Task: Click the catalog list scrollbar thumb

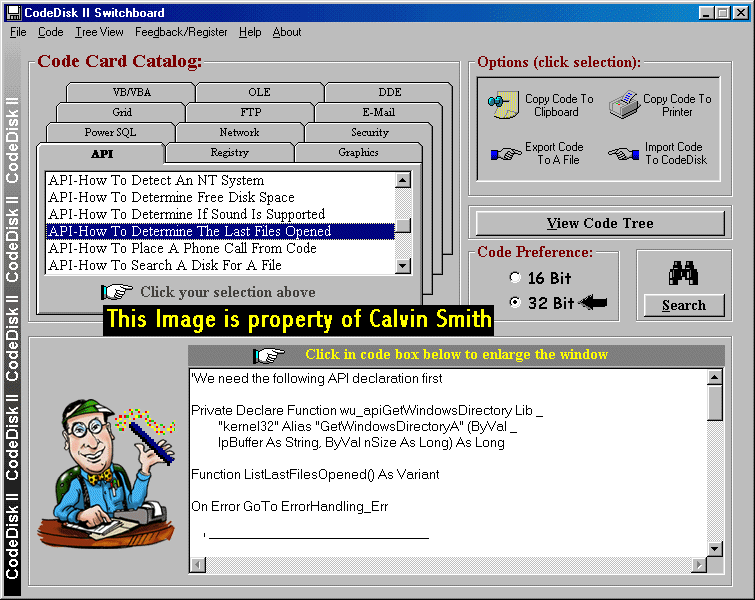Action: click(x=403, y=225)
